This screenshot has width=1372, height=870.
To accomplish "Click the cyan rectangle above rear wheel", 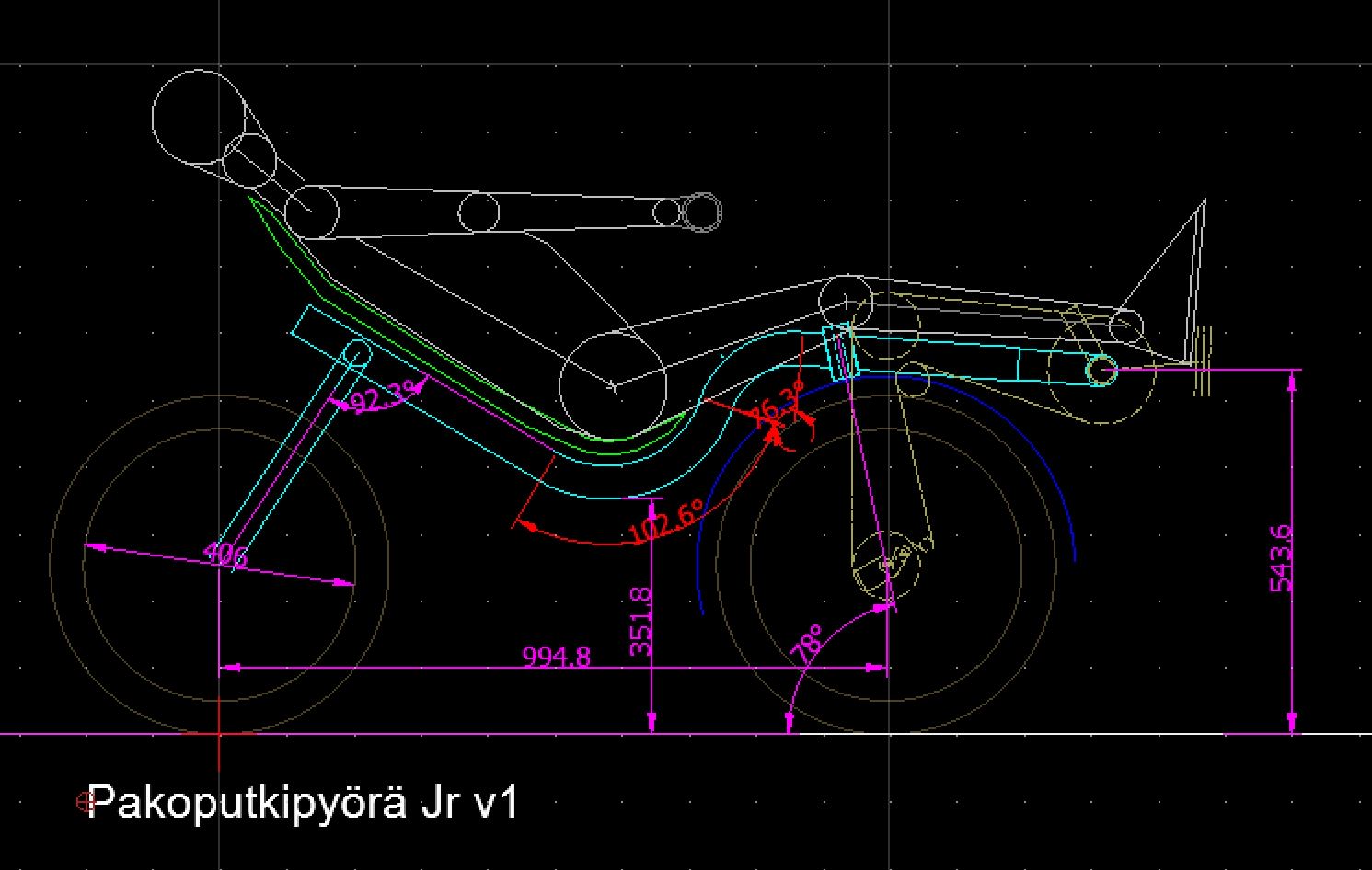I will 839,351.
